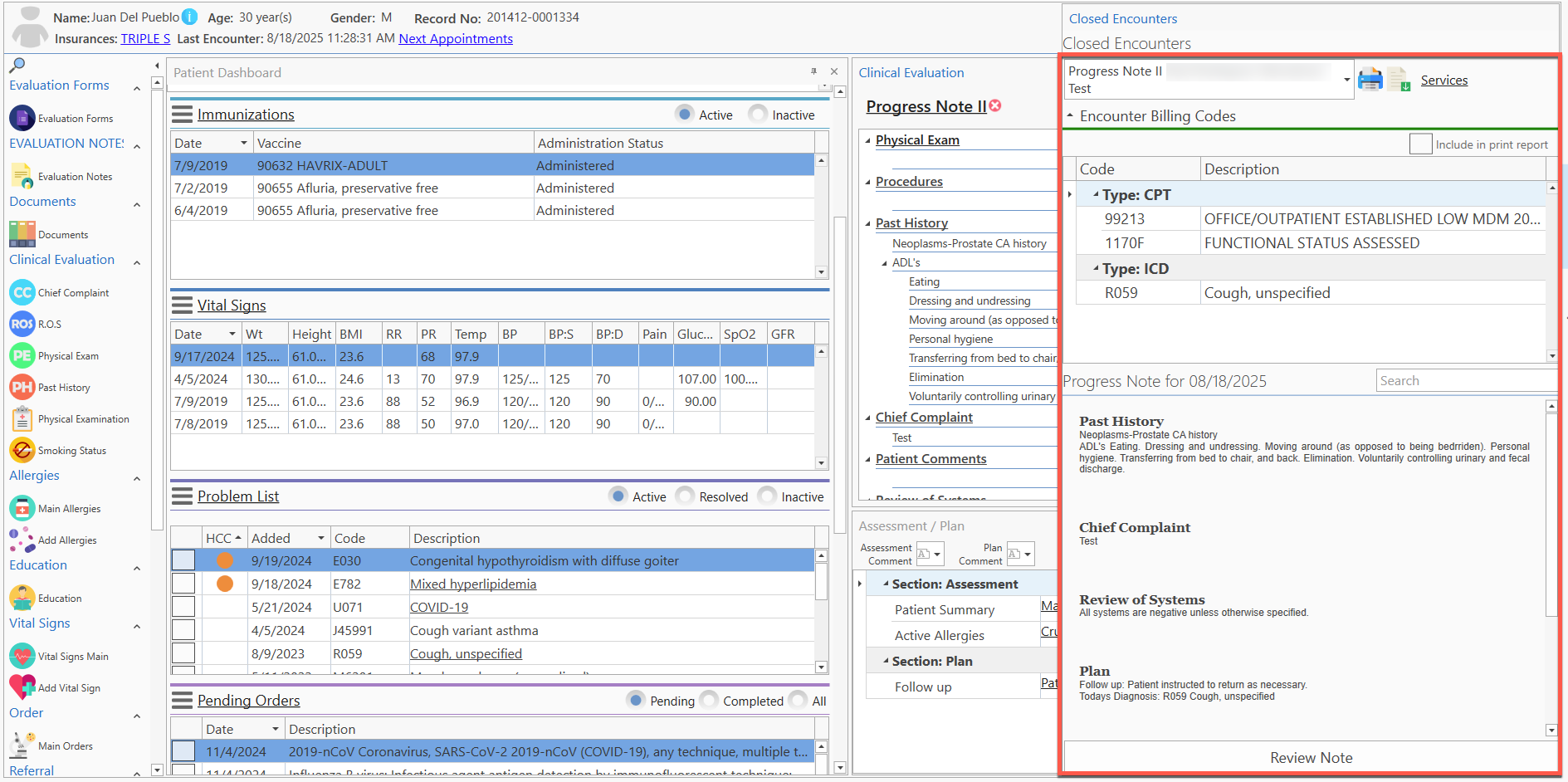
Task: Collapse Encounter Billing Codes section
Action: [x=1070, y=115]
